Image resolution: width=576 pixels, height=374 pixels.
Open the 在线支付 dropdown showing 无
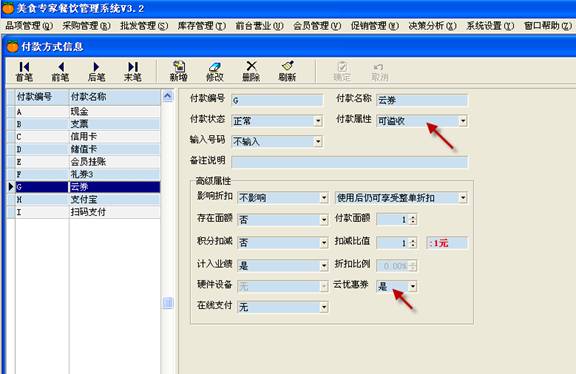pos(324,307)
